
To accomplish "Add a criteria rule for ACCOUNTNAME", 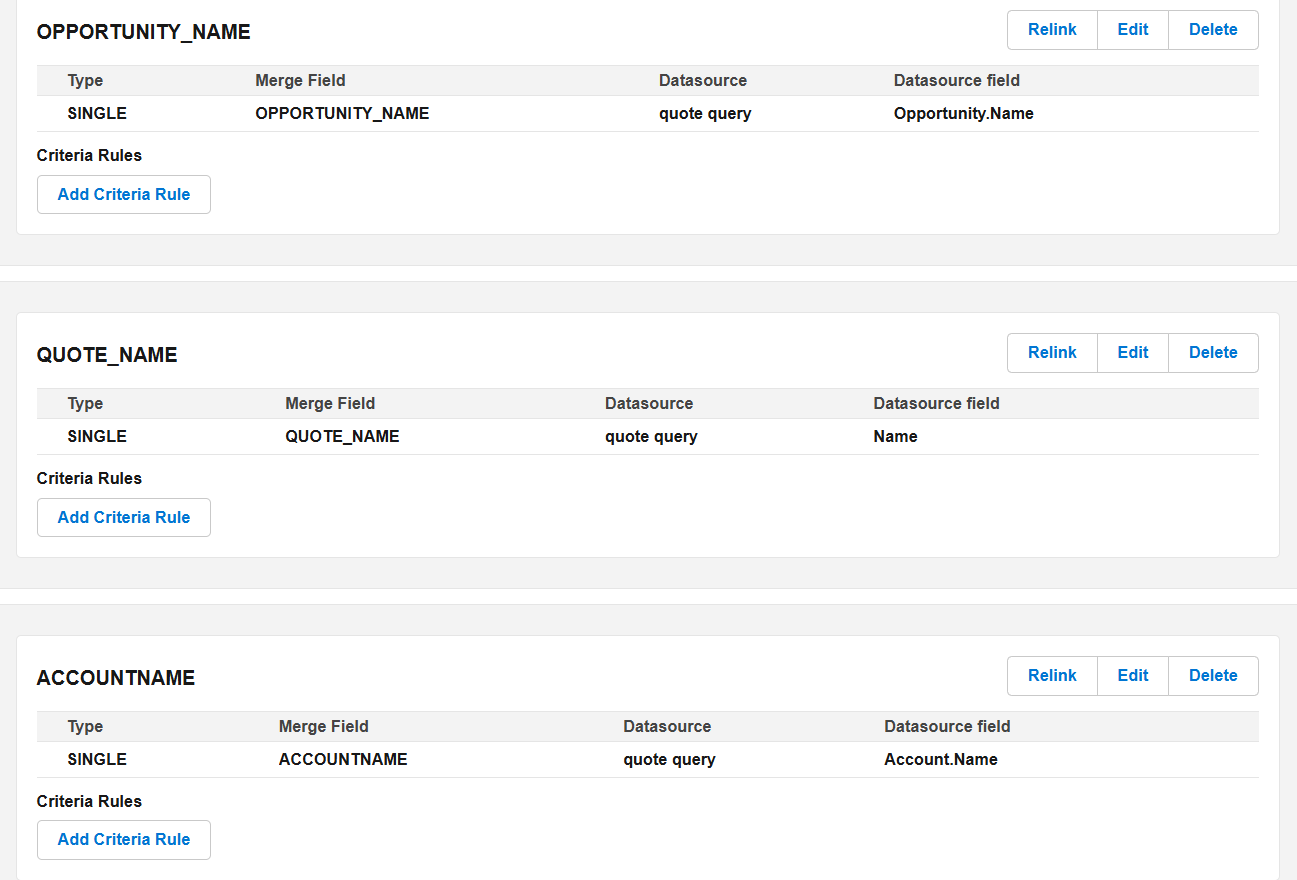I will [124, 840].
